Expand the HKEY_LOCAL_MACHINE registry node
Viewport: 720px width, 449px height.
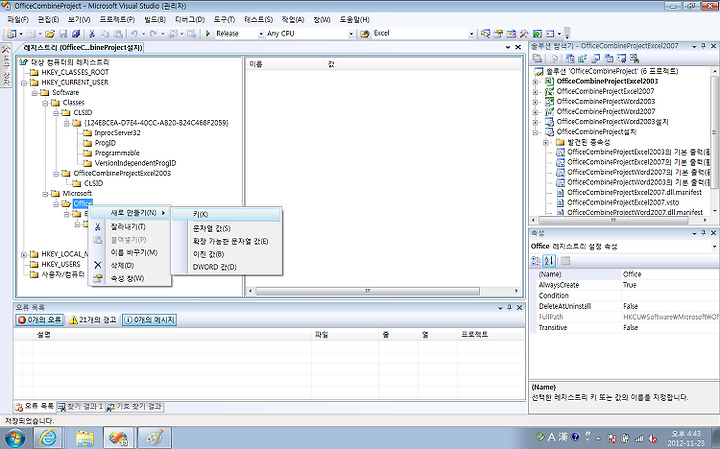pos(24,254)
